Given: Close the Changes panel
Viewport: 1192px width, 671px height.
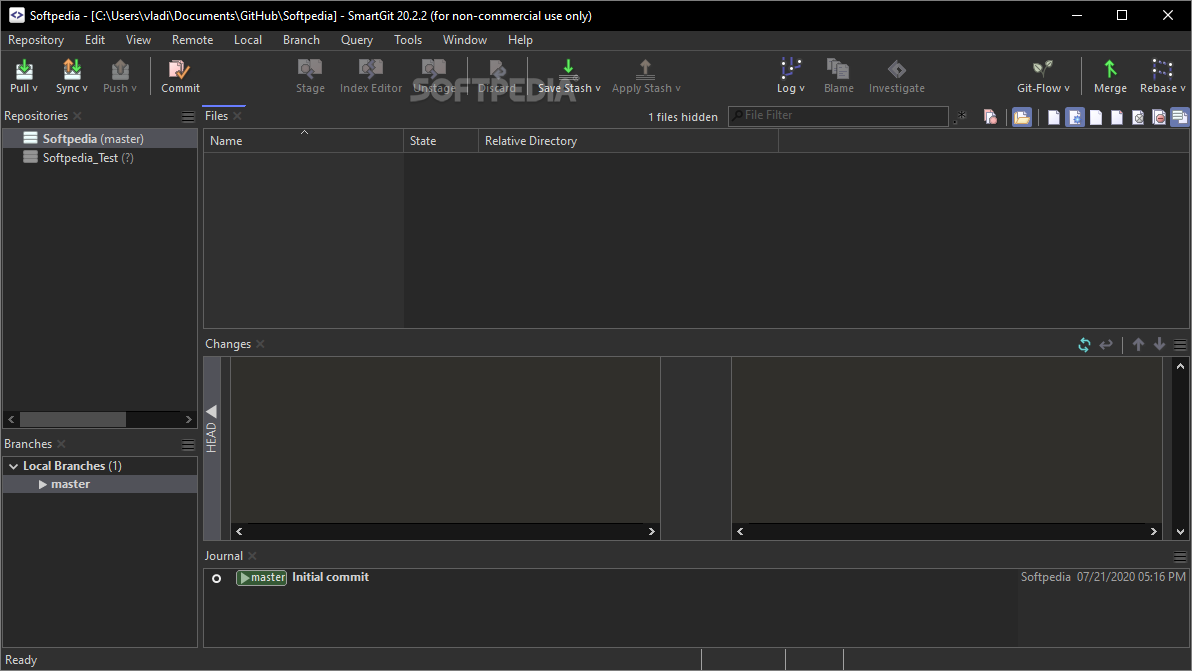Looking at the screenshot, I should [261, 344].
